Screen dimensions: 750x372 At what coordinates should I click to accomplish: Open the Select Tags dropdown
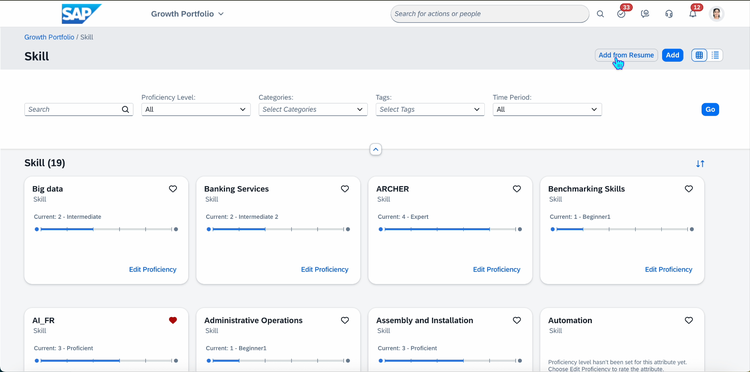(430, 109)
